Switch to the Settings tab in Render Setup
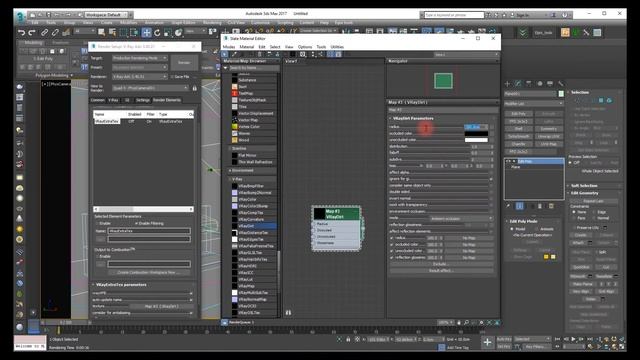 tap(143, 100)
